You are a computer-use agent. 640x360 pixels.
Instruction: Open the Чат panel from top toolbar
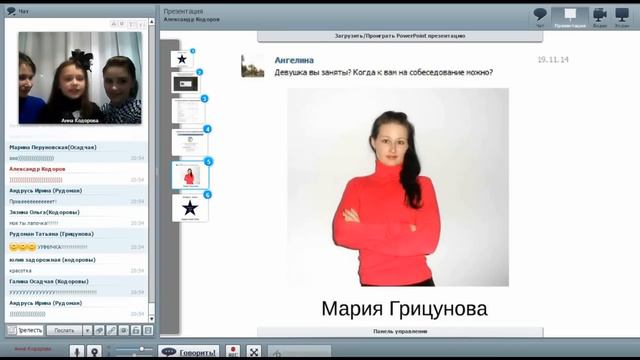[x=540, y=17]
